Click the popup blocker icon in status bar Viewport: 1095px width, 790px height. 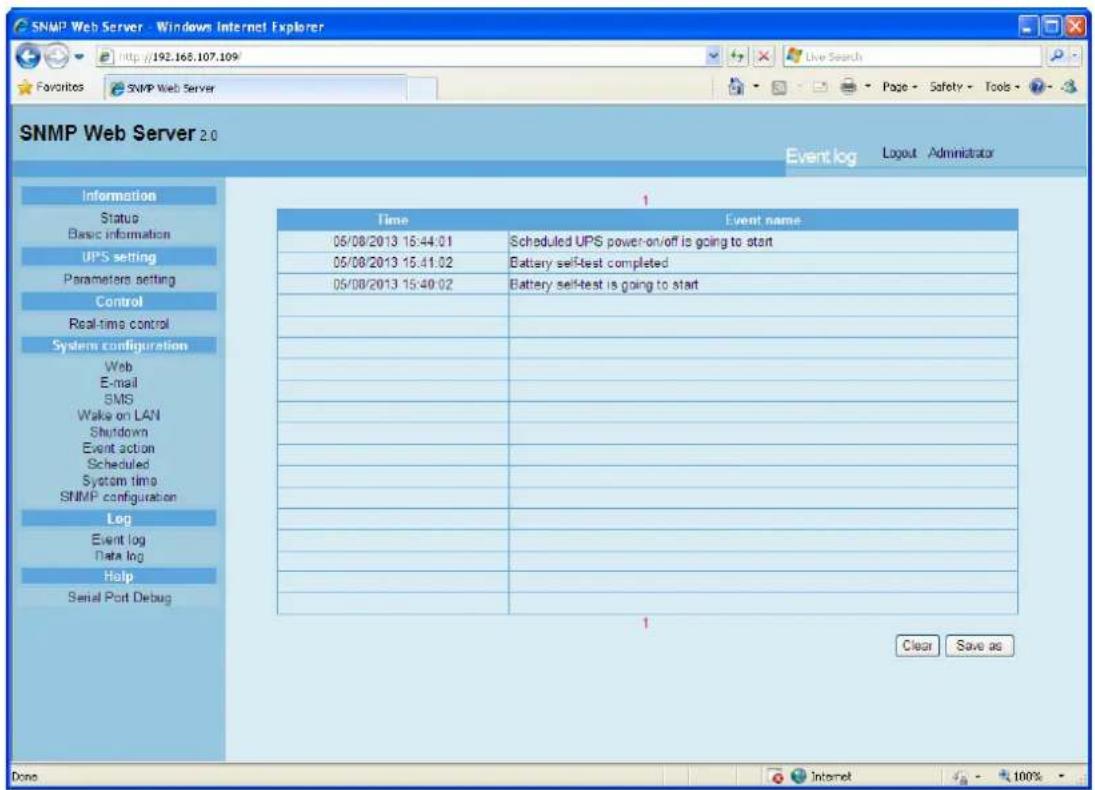click(x=776, y=777)
